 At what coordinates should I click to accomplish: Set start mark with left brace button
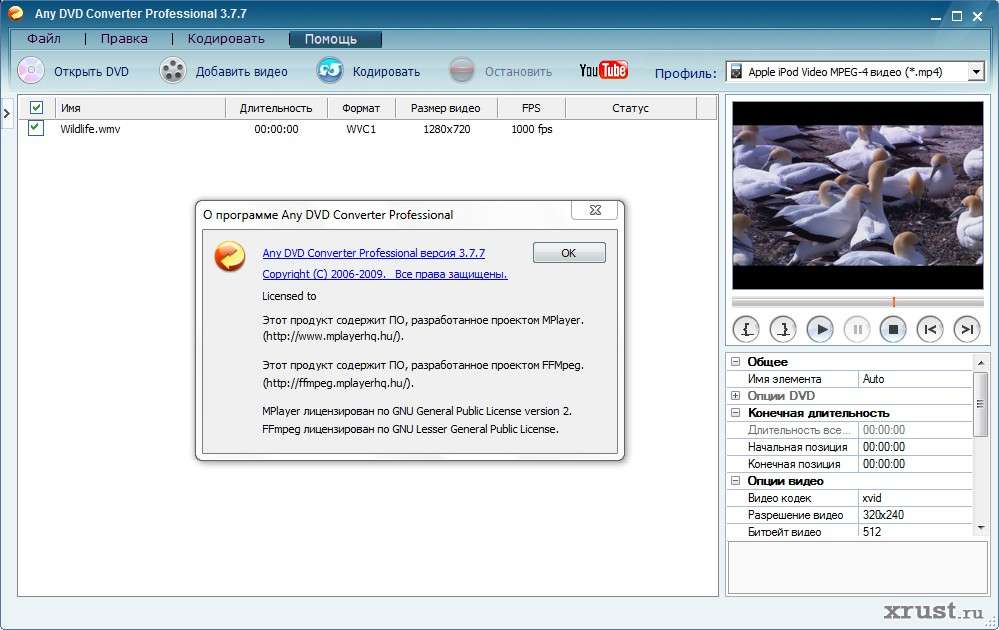[747, 328]
